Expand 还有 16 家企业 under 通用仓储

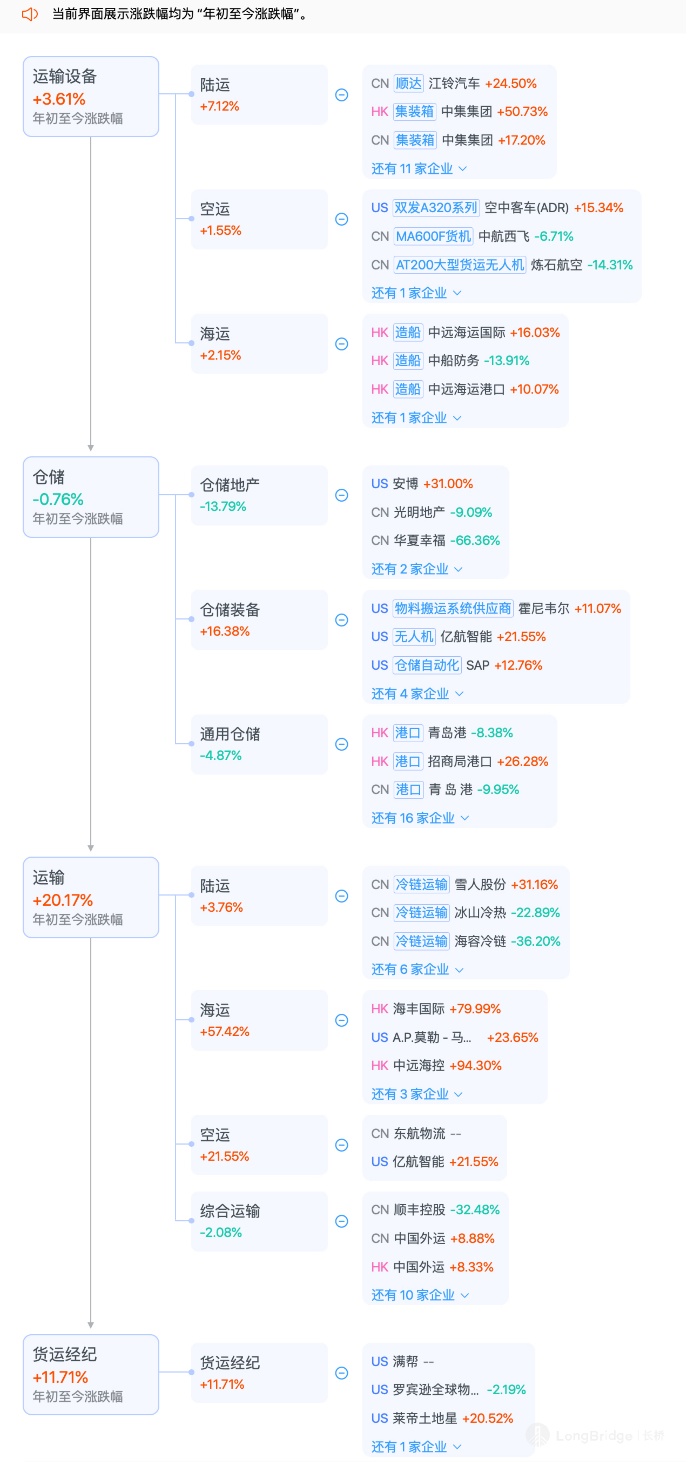pyautogui.click(x=419, y=818)
